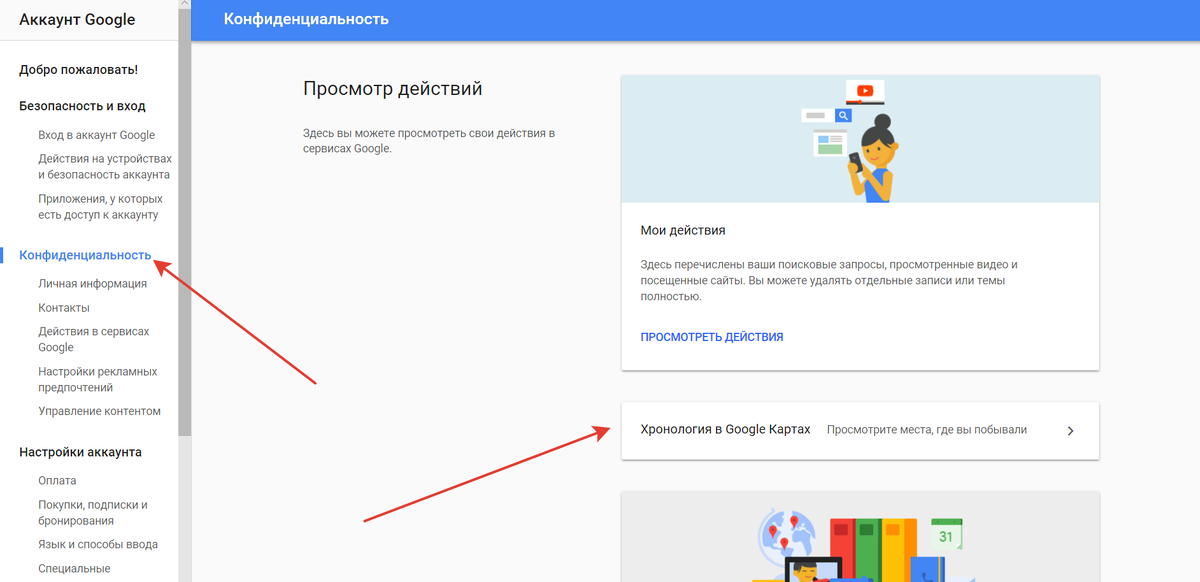Click Просмотрите места, где вы побывали text

pos(927,430)
